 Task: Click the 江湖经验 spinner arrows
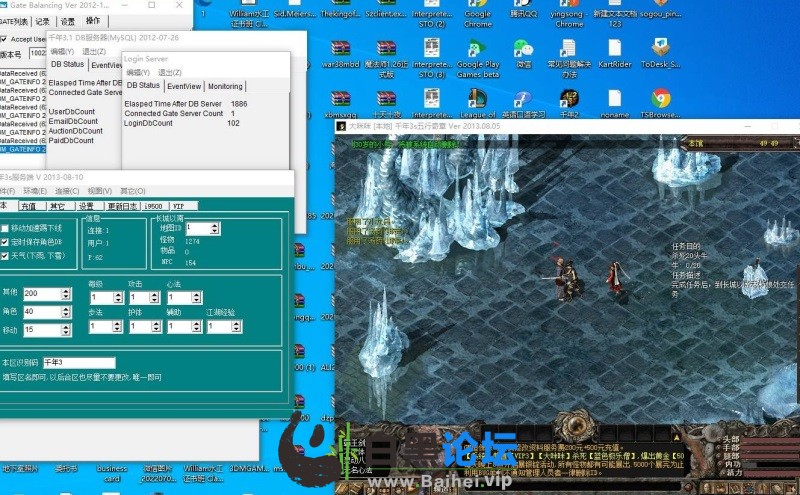coord(236,326)
